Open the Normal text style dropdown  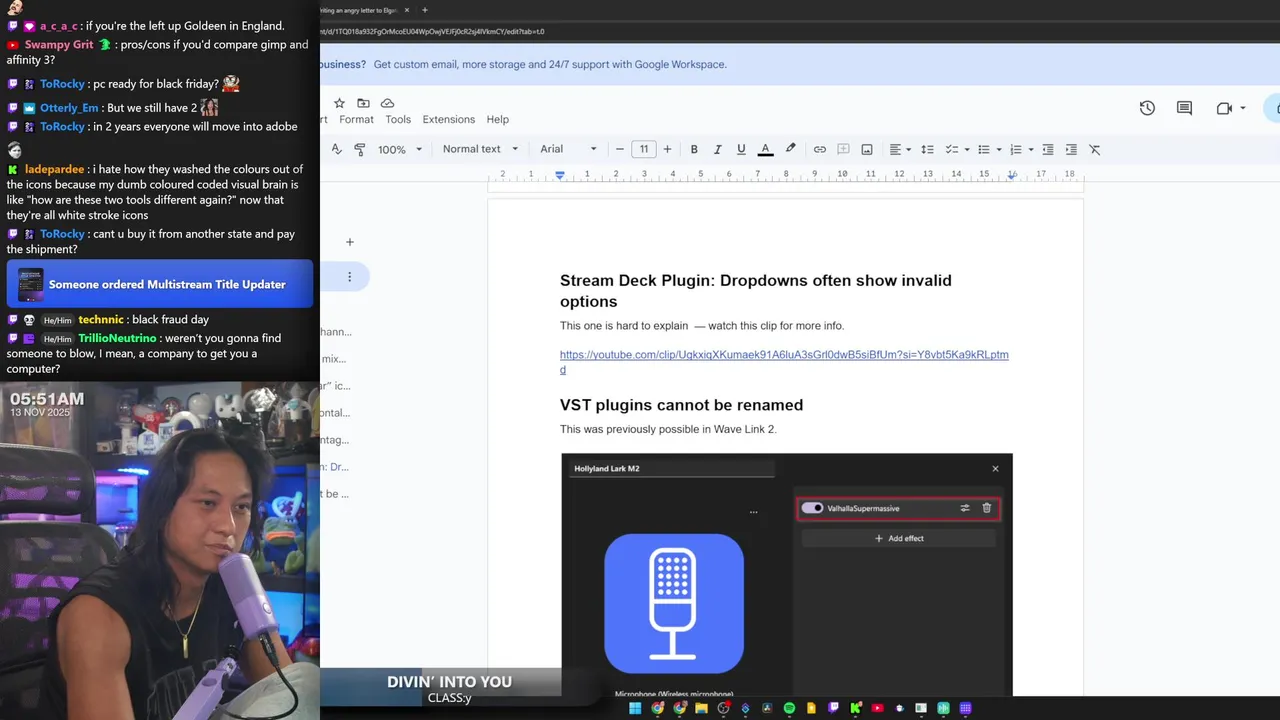(480, 149)
